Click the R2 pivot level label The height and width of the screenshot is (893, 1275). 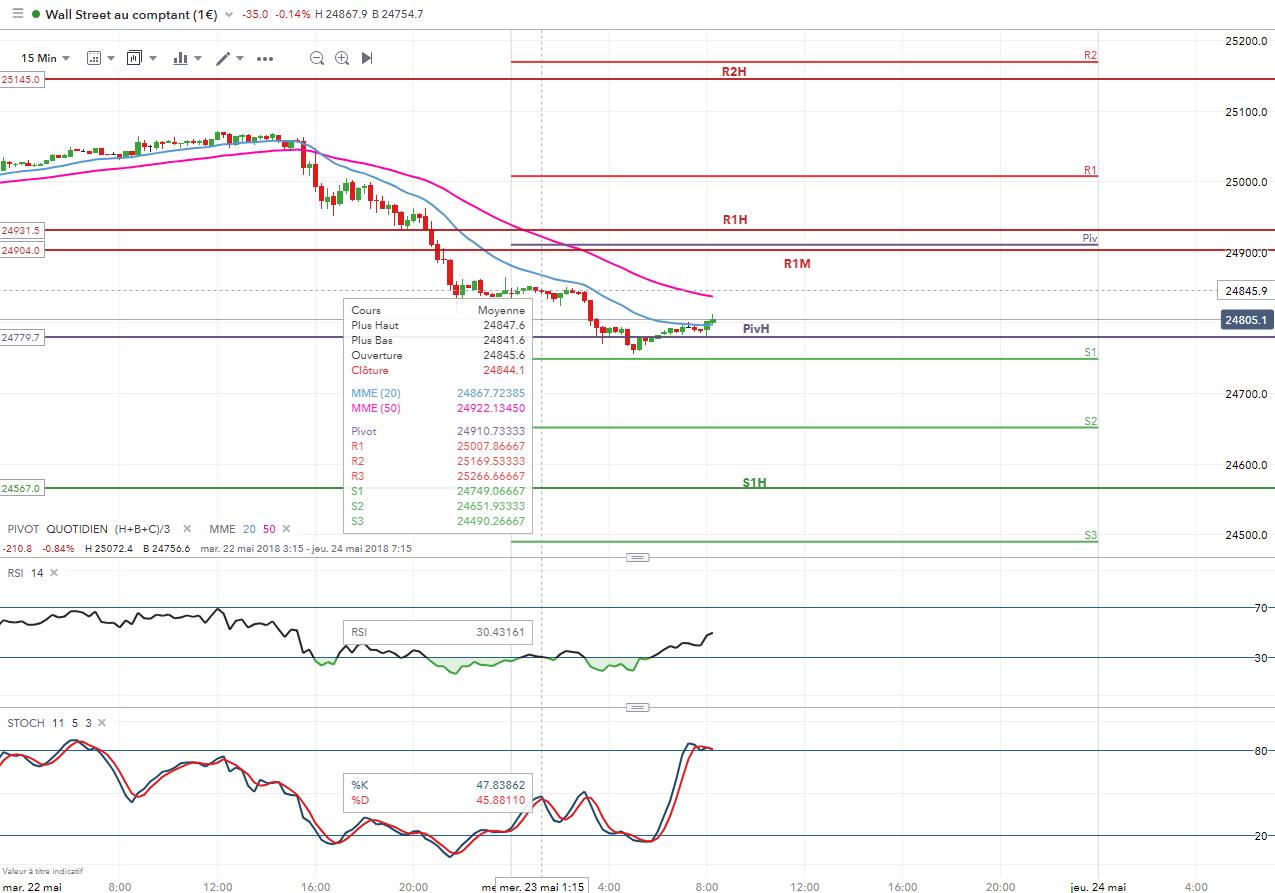[x=1090, y=55]
